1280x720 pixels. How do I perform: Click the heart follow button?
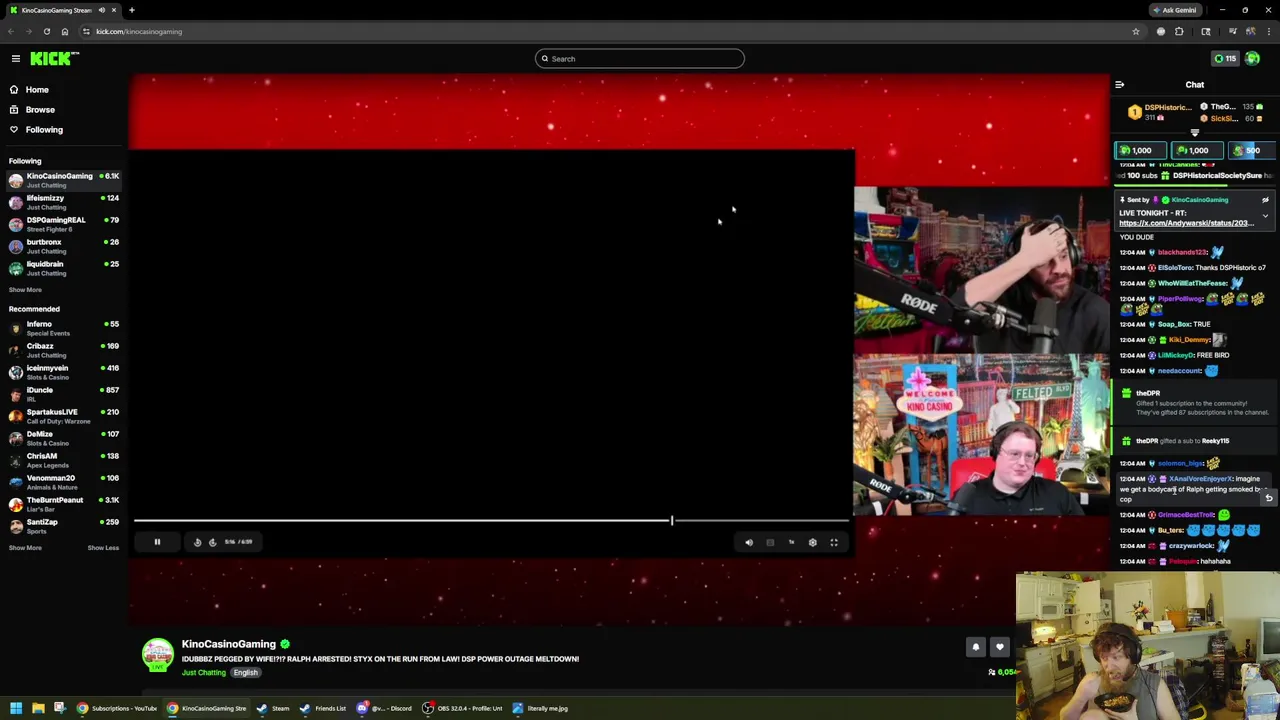point(1000,647)
